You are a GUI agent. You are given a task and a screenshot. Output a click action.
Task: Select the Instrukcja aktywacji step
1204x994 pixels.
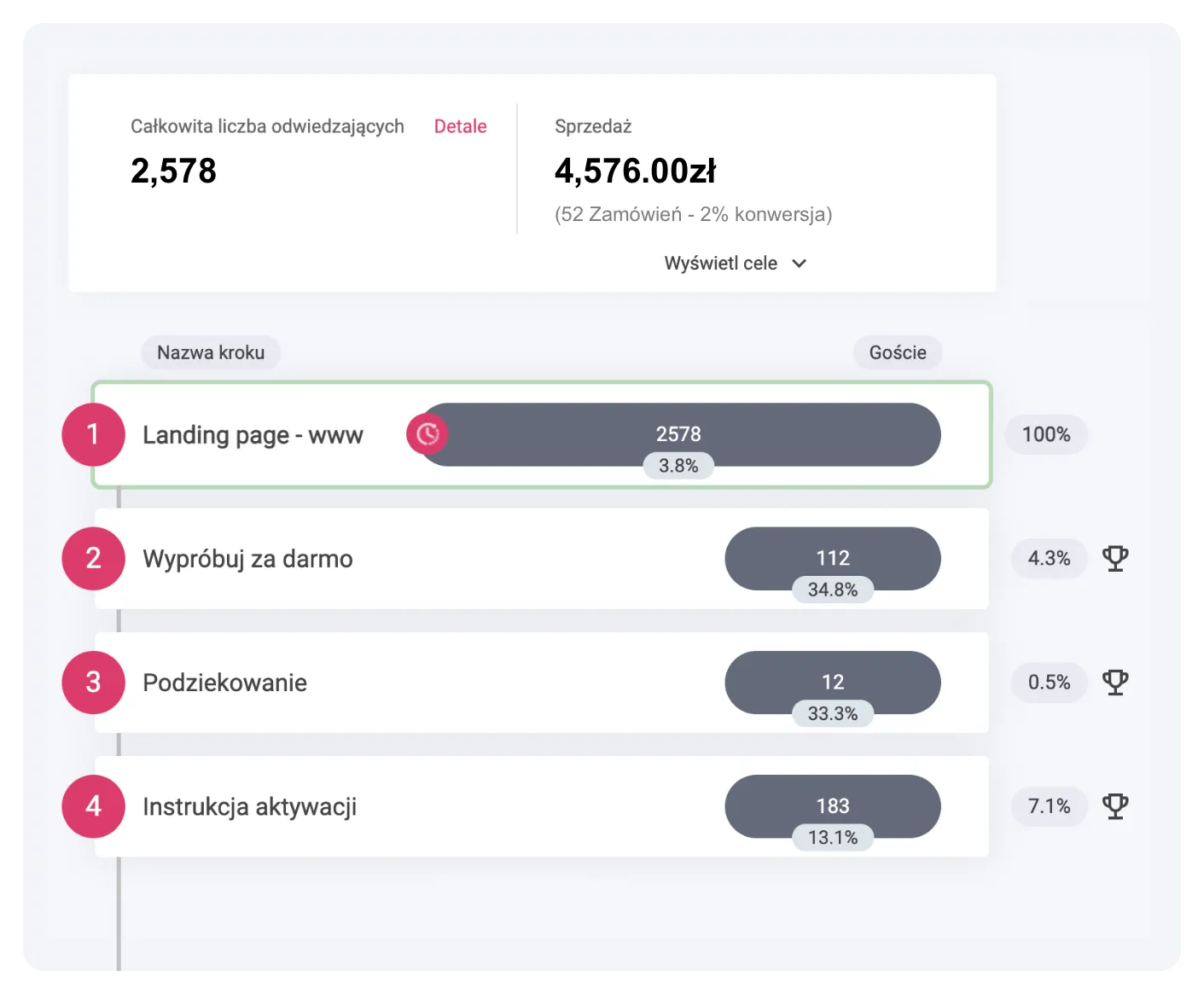click(x=542, y=806)
